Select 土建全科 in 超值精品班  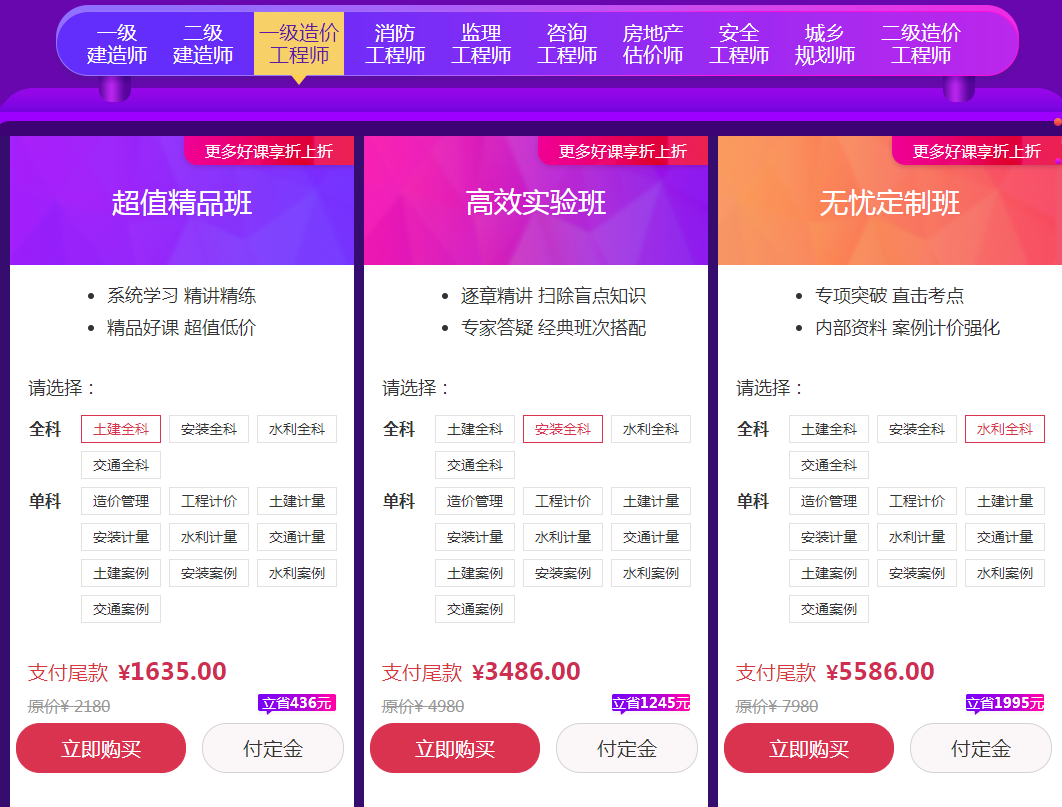tap(121, 429)
